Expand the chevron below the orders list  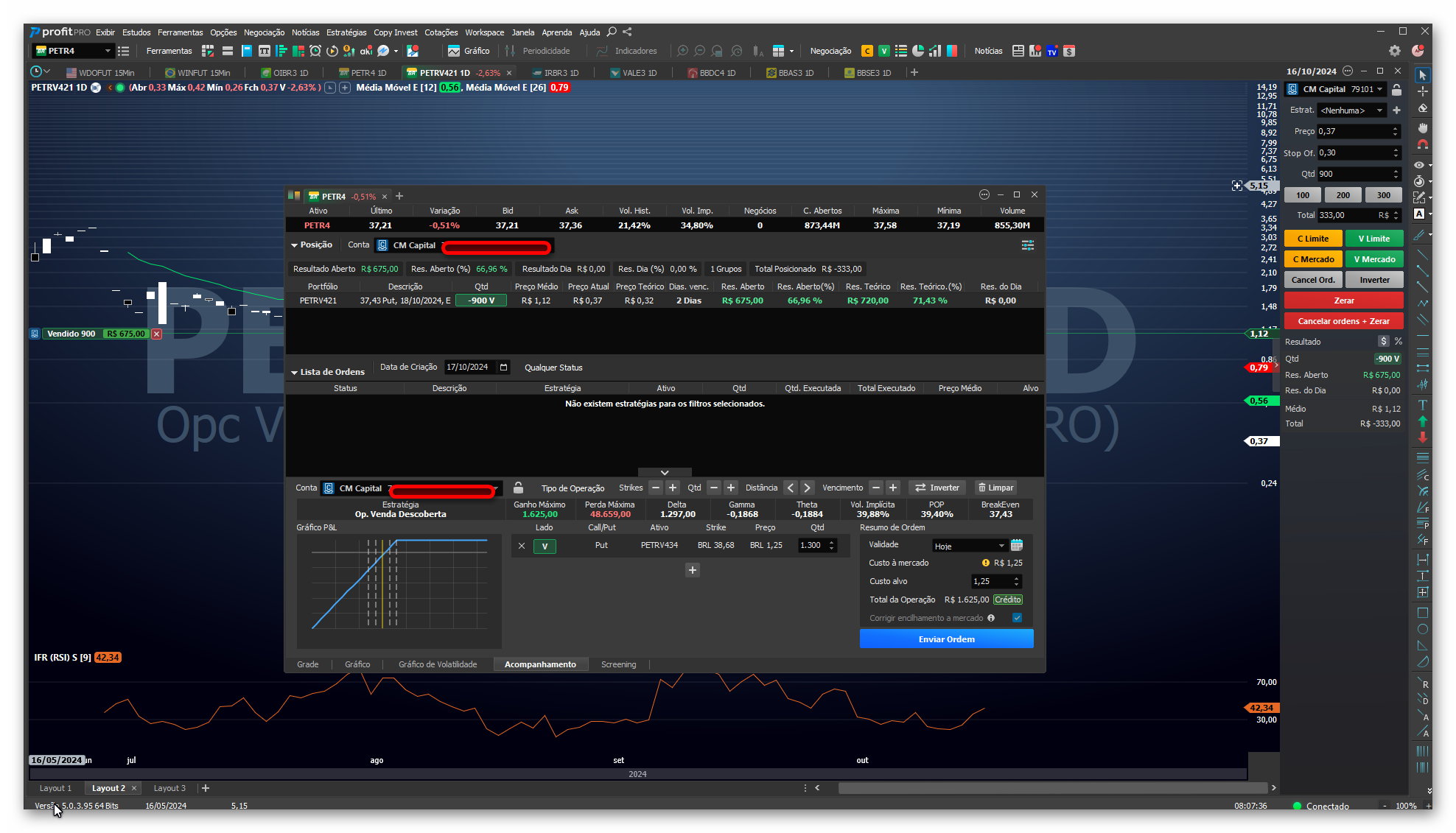point(665,472)
